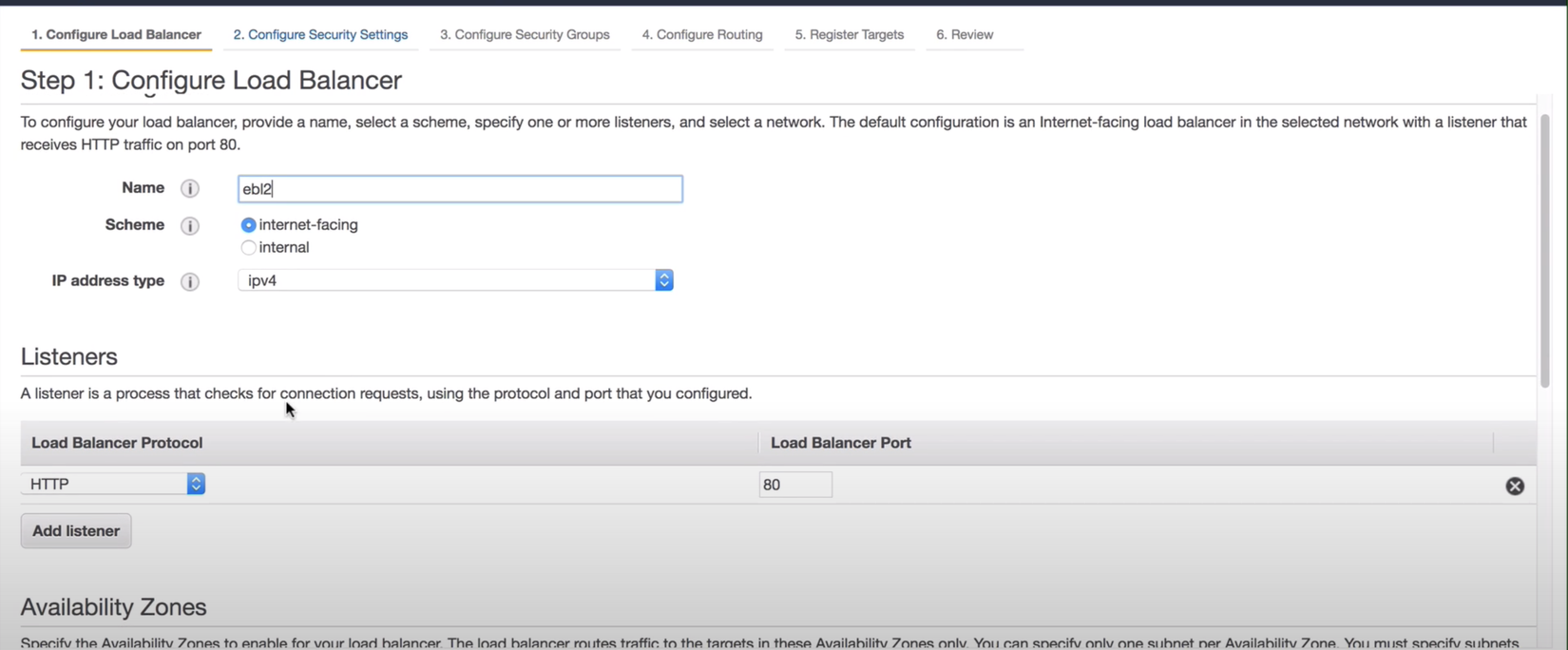The height and width of the screenshot is (650, 1568).
Task: Select the internet-facing scheme radio button
Action: 248,225
